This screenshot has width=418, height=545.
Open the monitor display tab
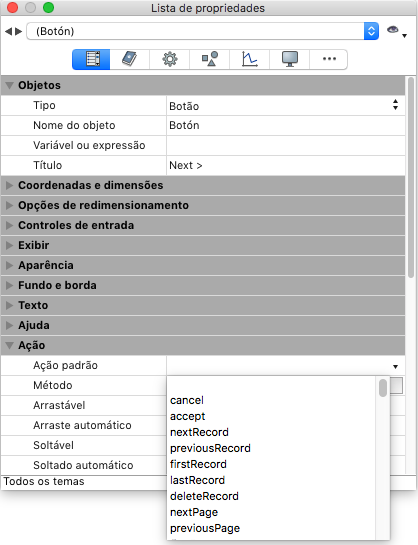click(289, 59)
